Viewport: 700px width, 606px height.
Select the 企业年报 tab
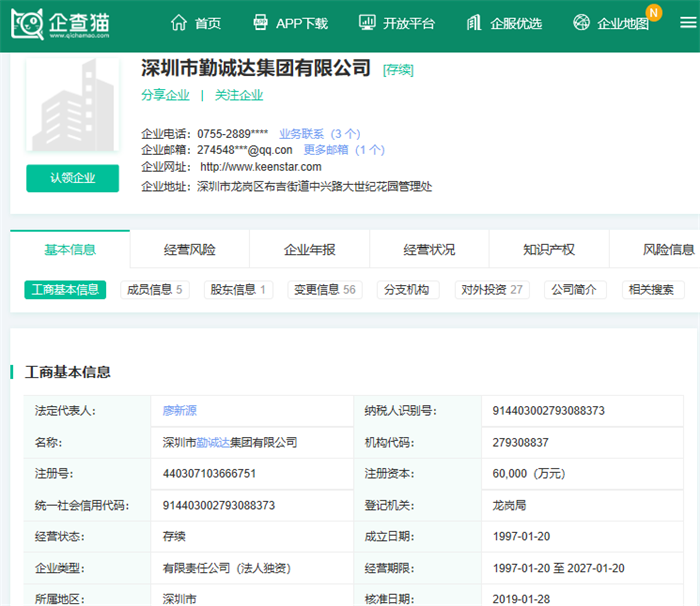309,249
